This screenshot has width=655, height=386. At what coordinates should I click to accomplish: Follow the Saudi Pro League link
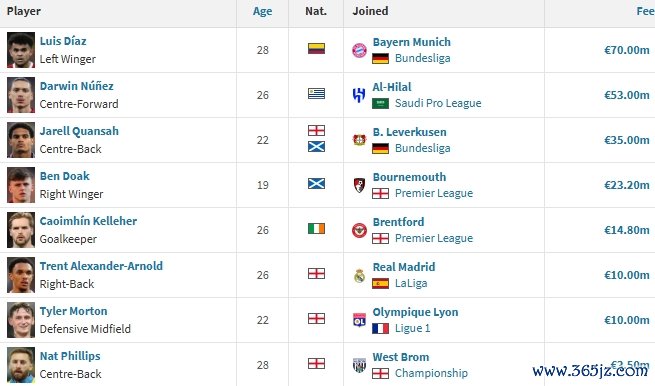coord(438,103)
